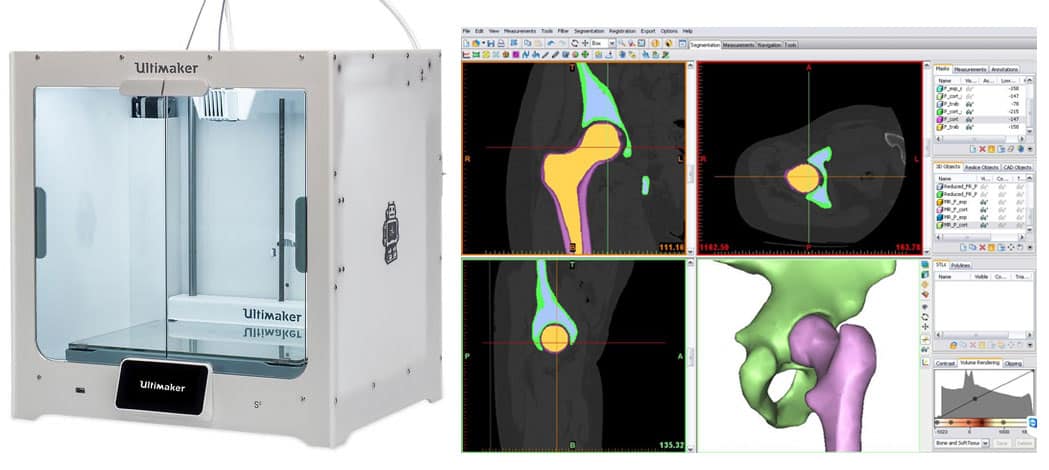Click the Redo arrow in the toolbar

coord(562,43)
